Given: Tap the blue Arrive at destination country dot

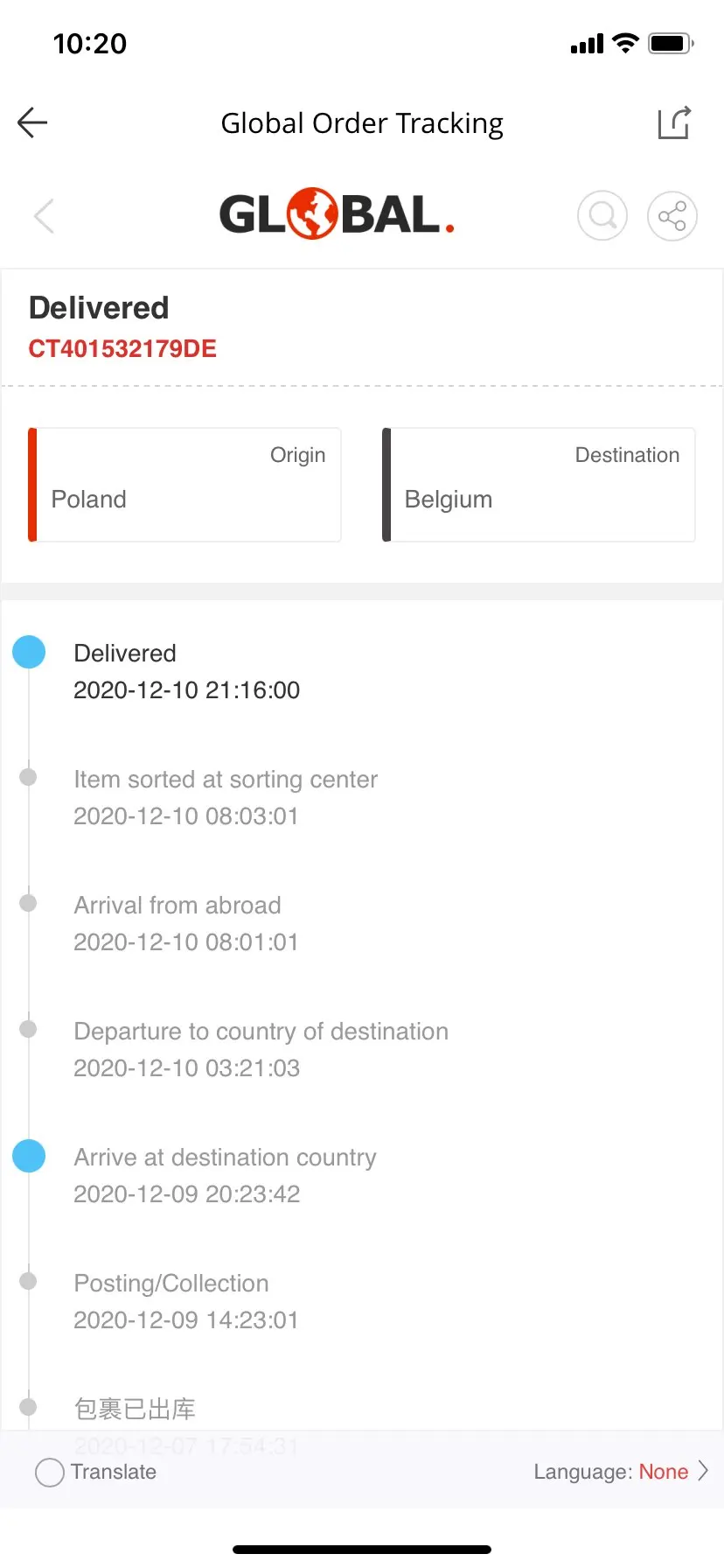Looking at the screenshot, I should pyautogui.click(x=29, y=1156).
